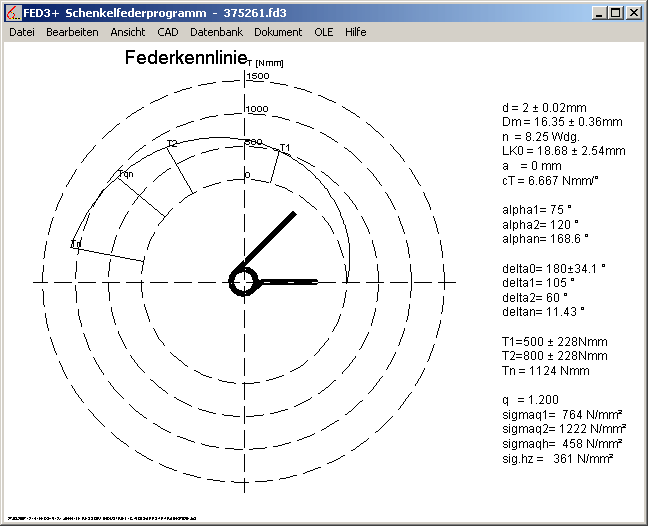The height and width of the screenshot is (526, 648).
Task: Open the Datei menu
Action: coord(21,32)
